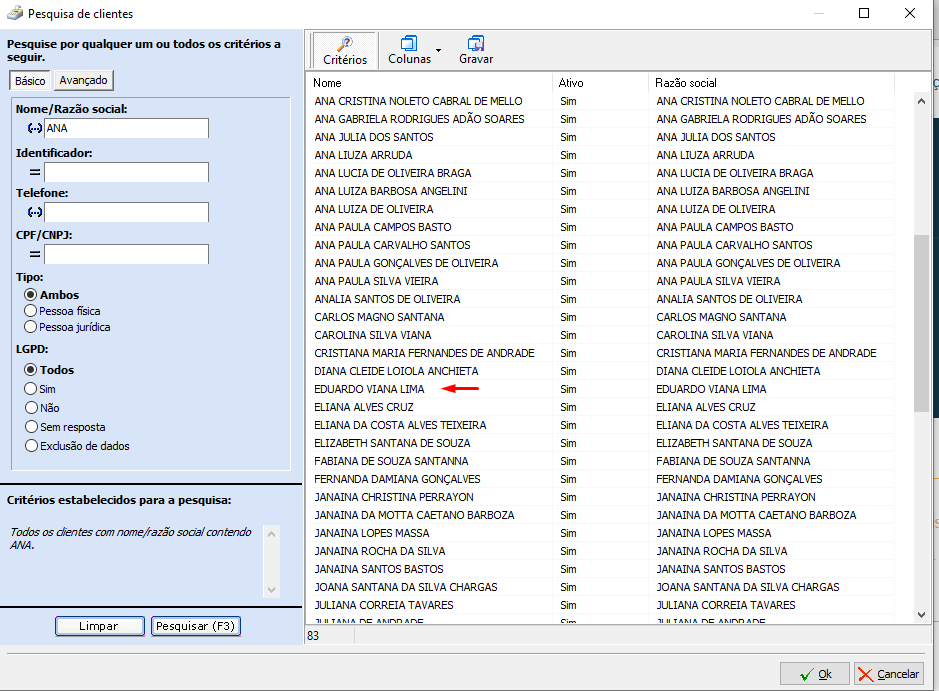The height and width of the screenshot is (691, 939).
Task: Maximize the Pesquisa de clientes window
Action: 864,13
